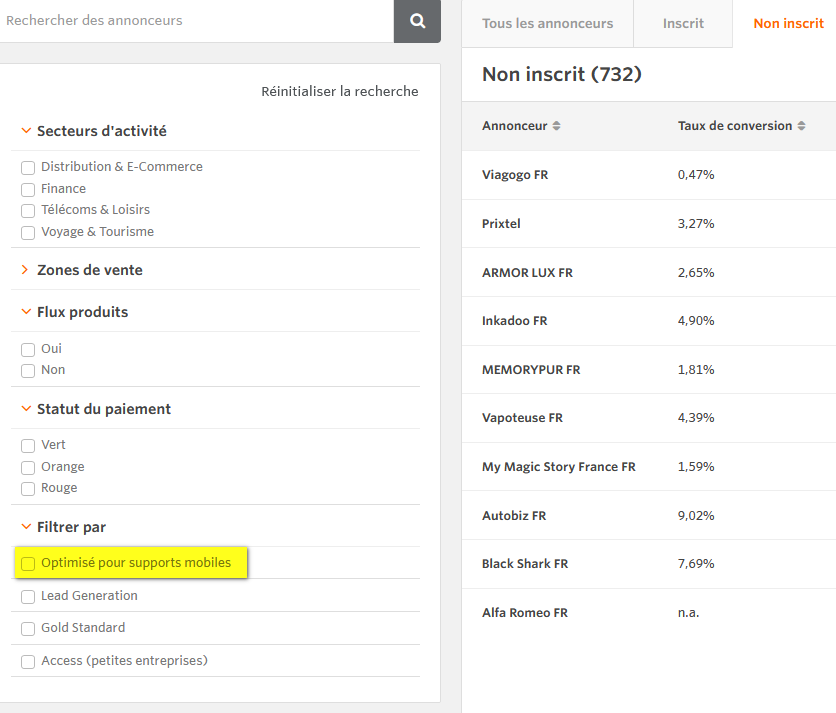836x713 pixels.
Task: Collapse the Statut du paiement section
Action: tap(26, 408)
